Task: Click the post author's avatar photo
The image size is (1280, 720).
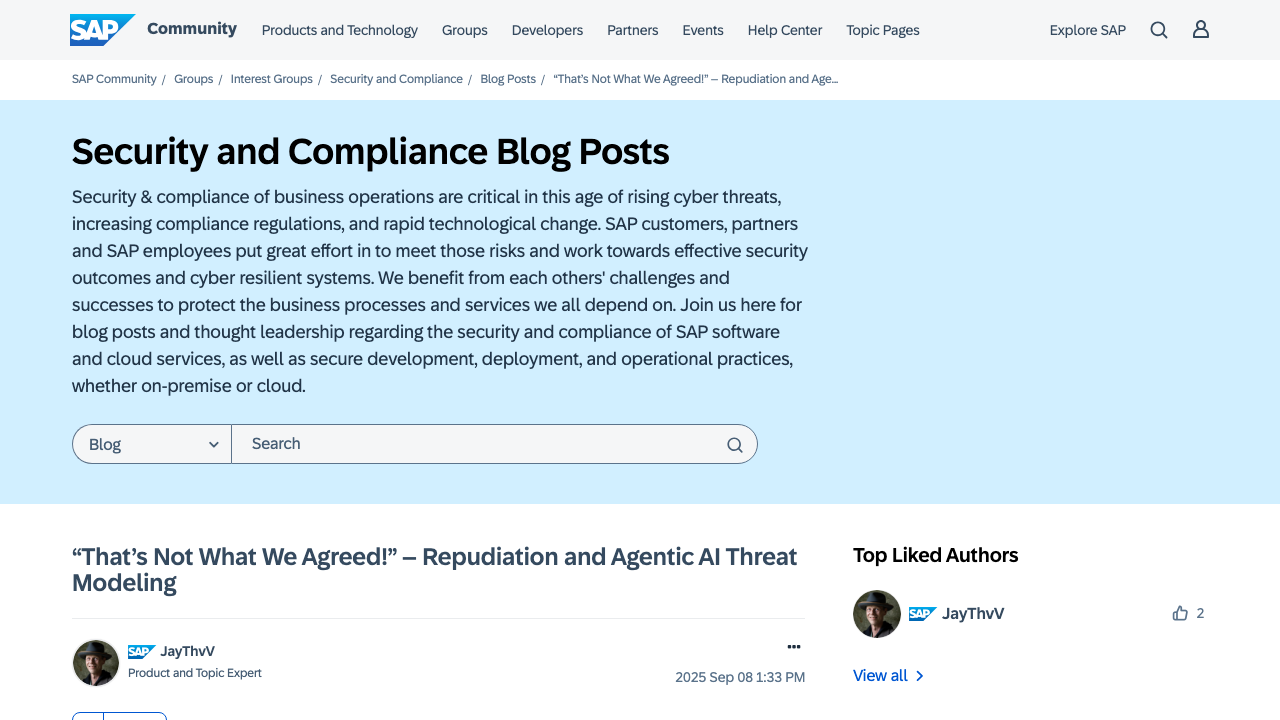Action: click(x=96, y=663)
